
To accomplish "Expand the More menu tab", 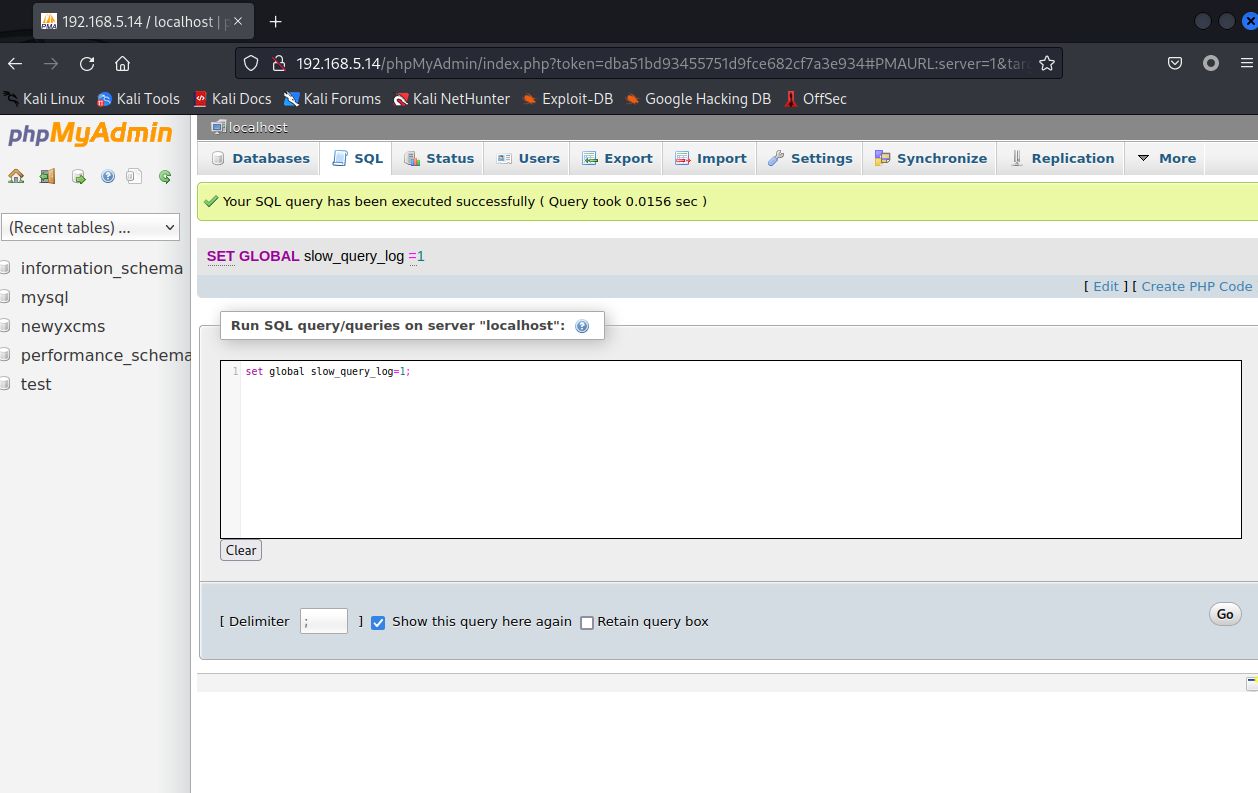I will [1166, 158].
